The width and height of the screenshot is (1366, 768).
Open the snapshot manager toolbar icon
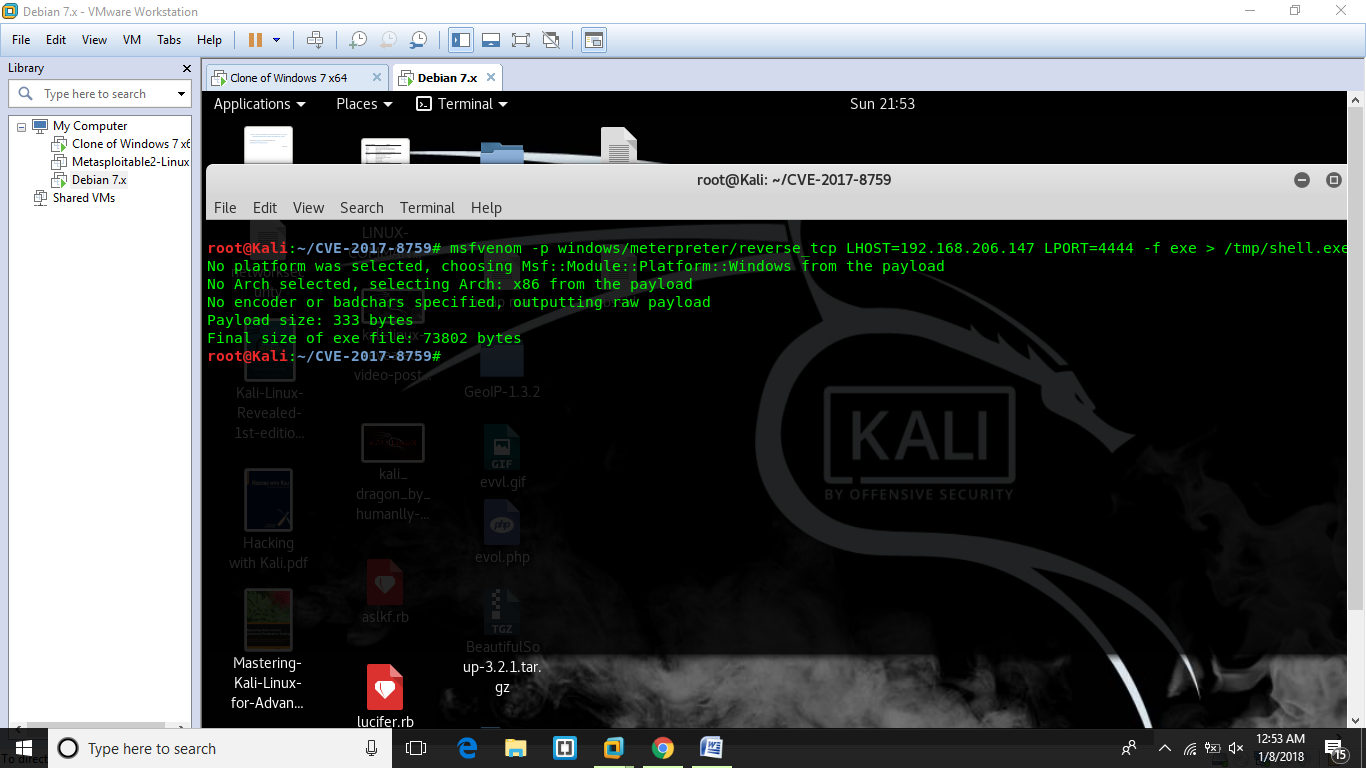pyautogui.click(x=419, y=40)
